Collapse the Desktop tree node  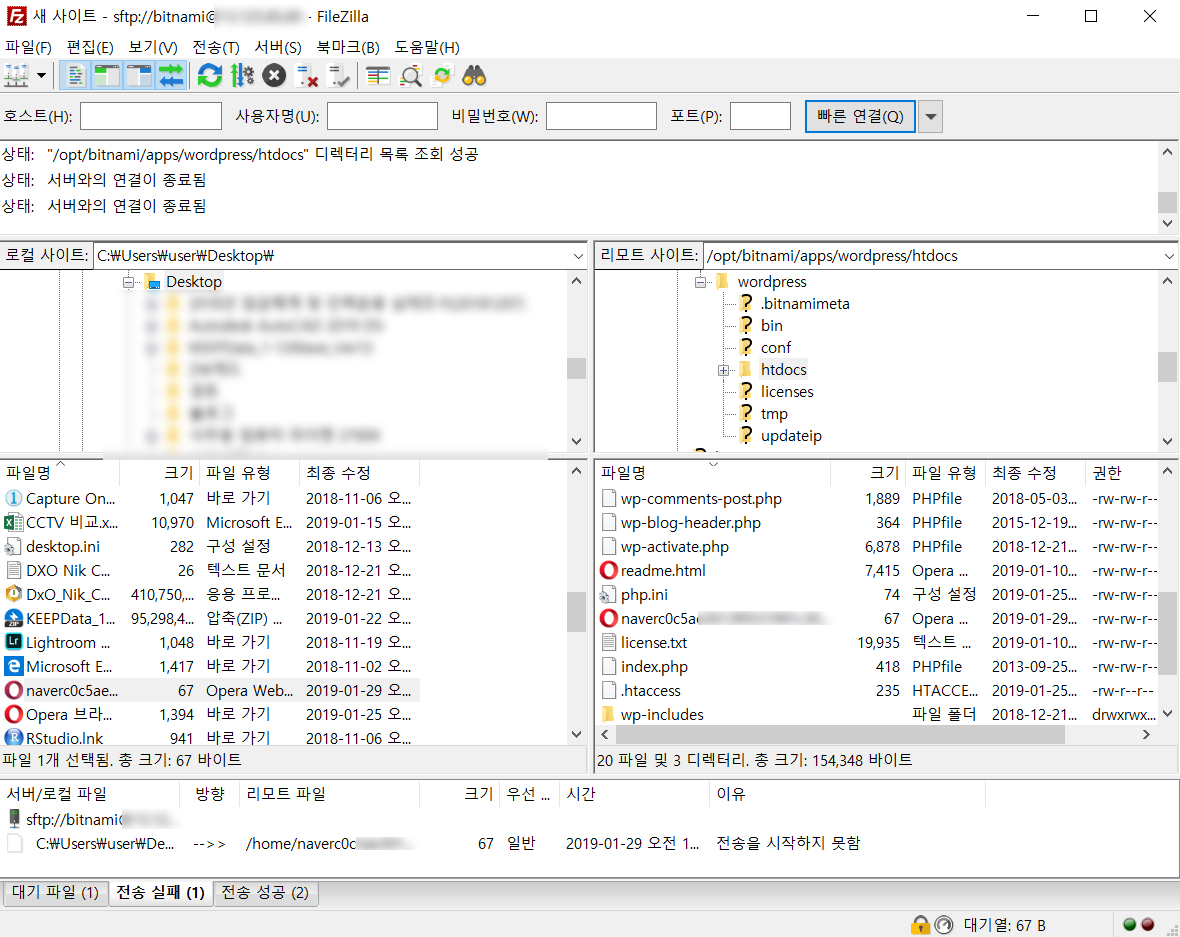[129, 282]
